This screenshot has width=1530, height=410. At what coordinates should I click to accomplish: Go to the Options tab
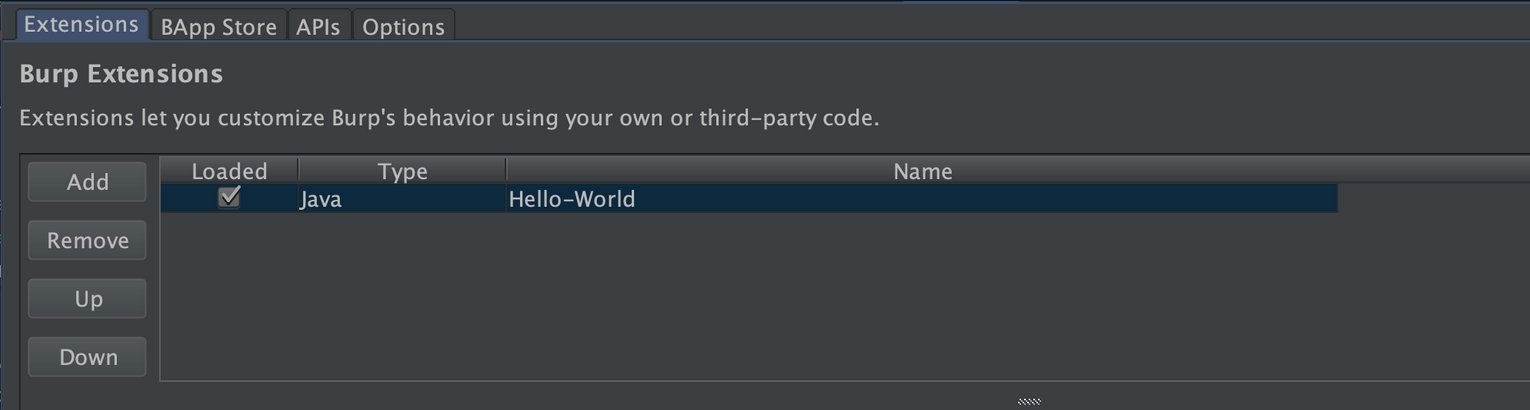(403, 27)
